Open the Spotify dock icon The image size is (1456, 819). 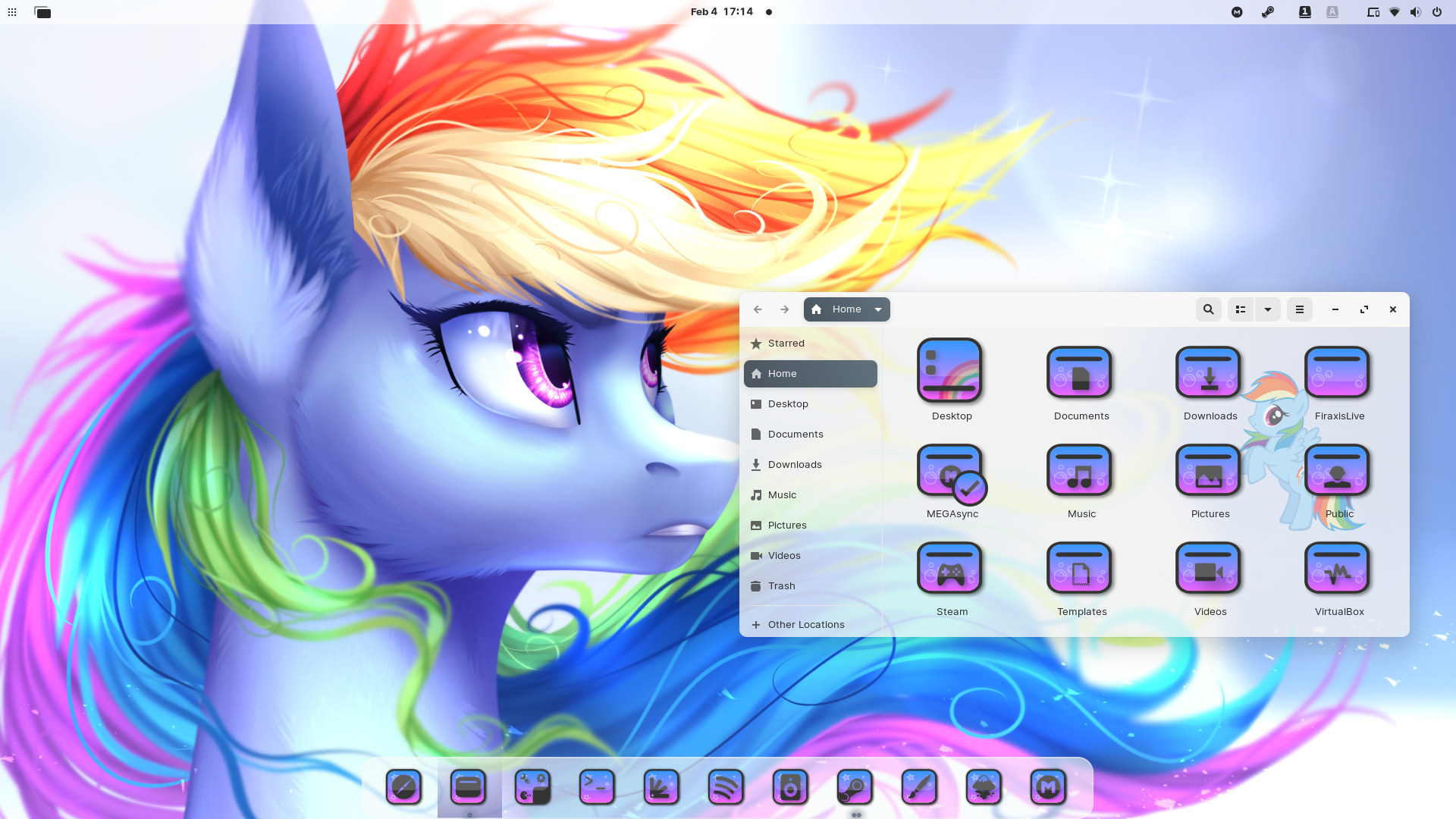click(x=726, y=787)
